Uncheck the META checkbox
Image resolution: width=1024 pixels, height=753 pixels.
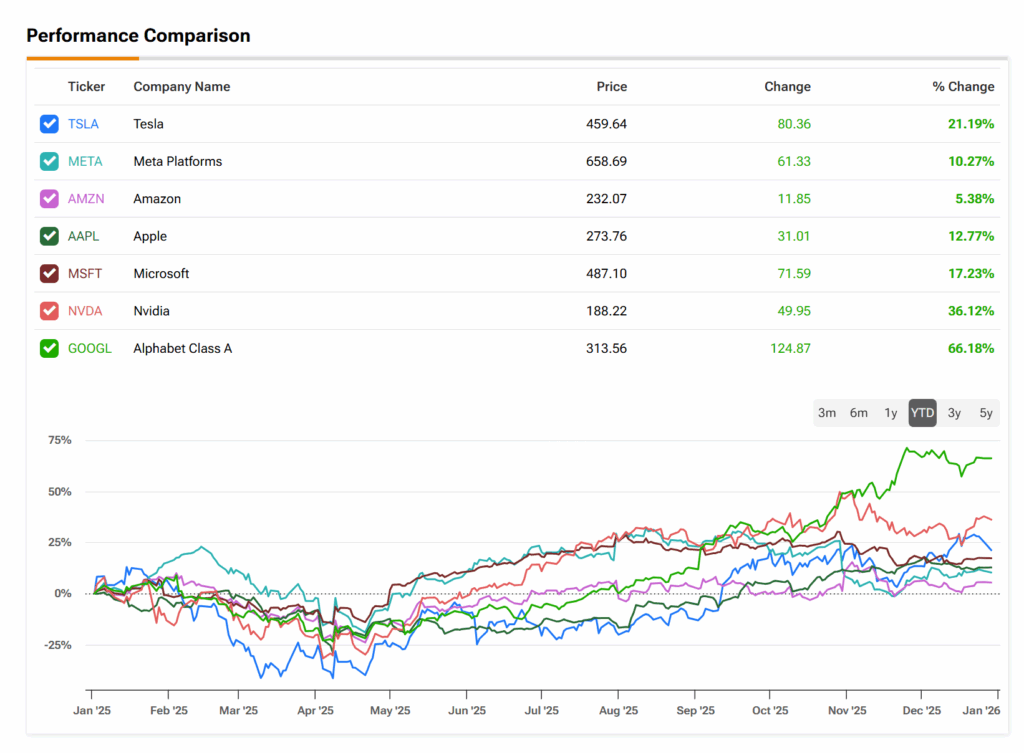(x=49, y=161)
